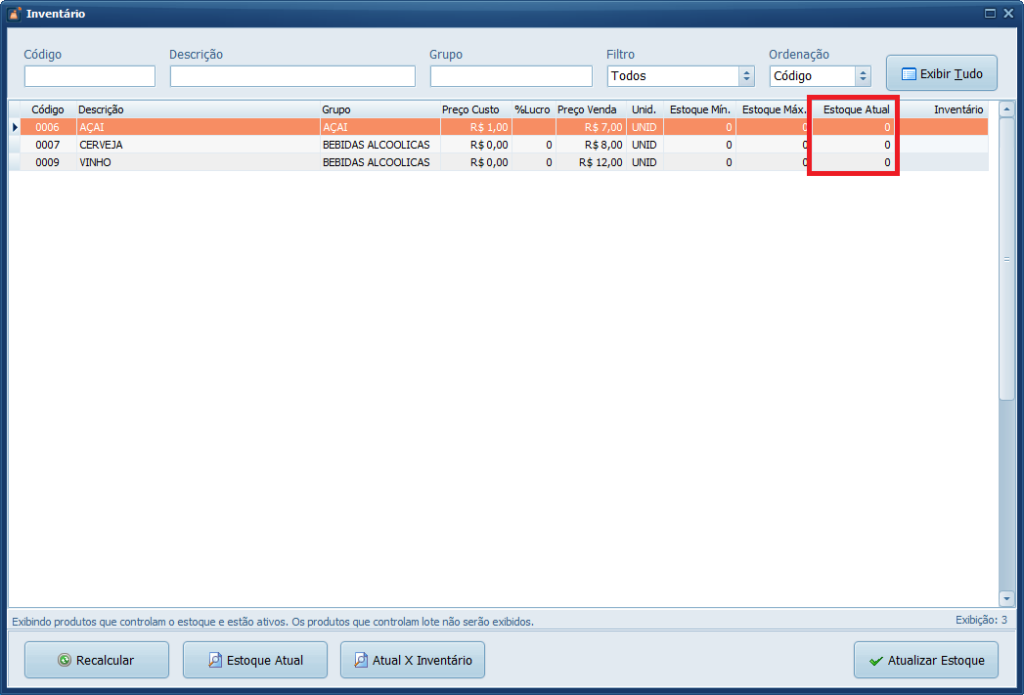Viewport: 1024px width, 695px height.
Task: Click the scrollbar down arrow
Action: coord(1006,599)
